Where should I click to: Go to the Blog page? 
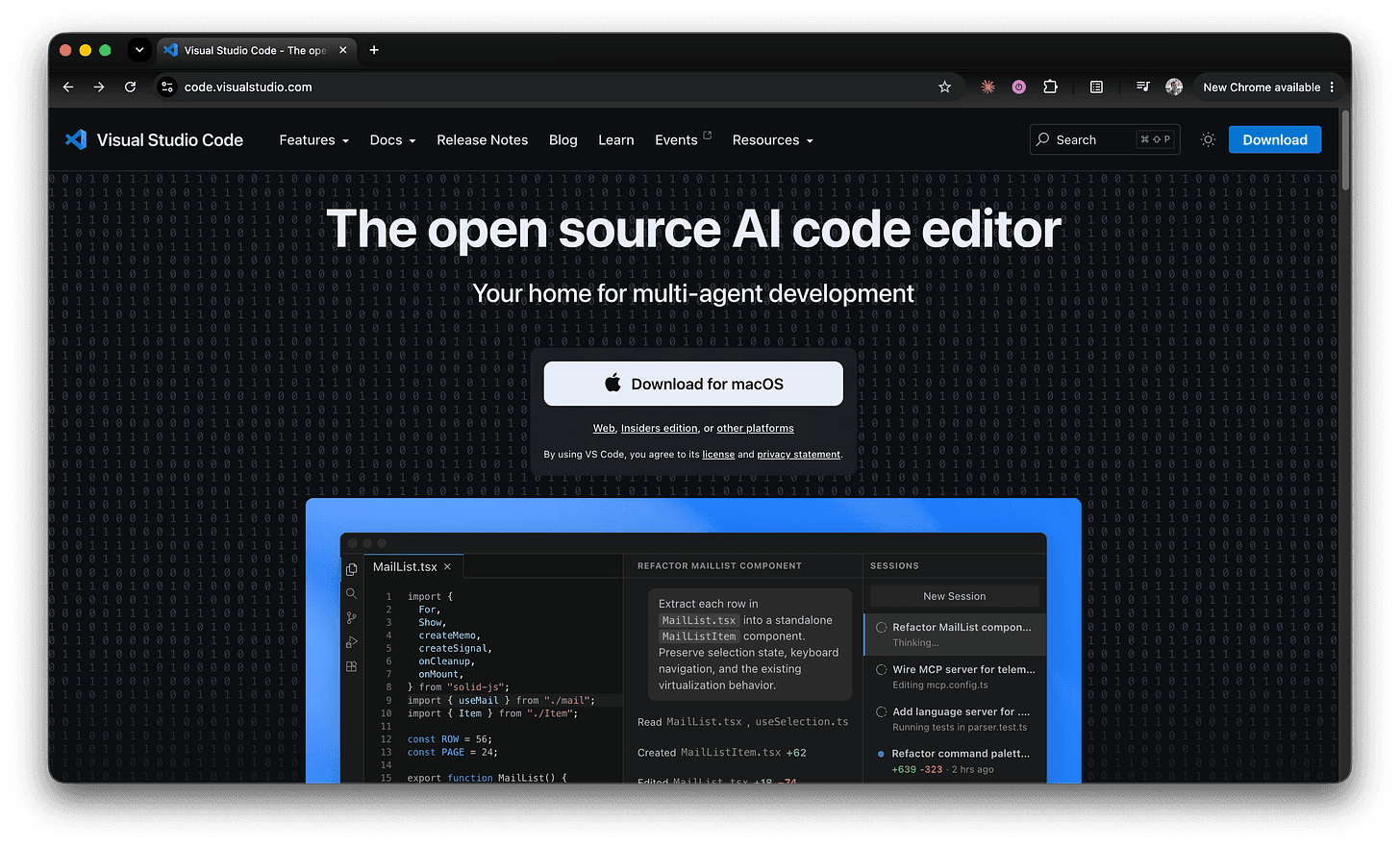point(563,140)
